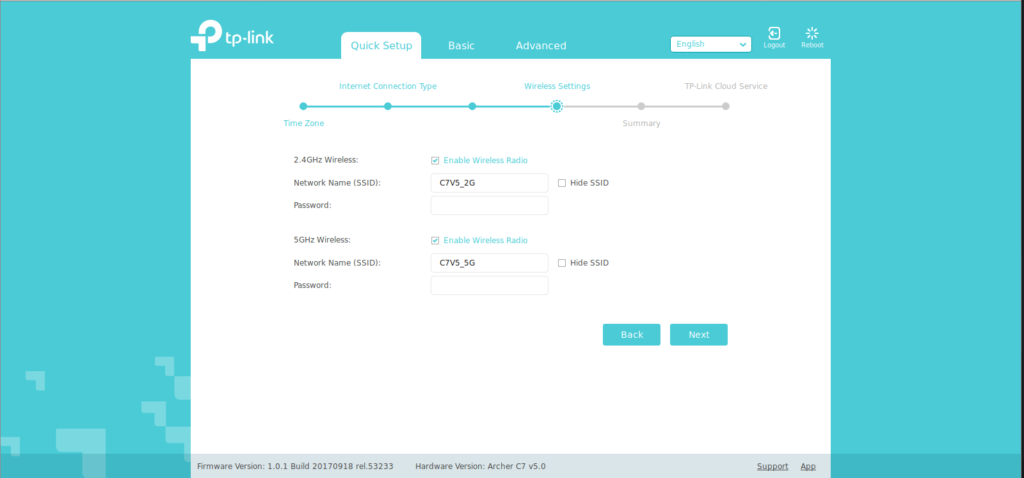This screenshot has width=1024, height=478.
Task: Click the Logout icon
Action: (773, 34)
